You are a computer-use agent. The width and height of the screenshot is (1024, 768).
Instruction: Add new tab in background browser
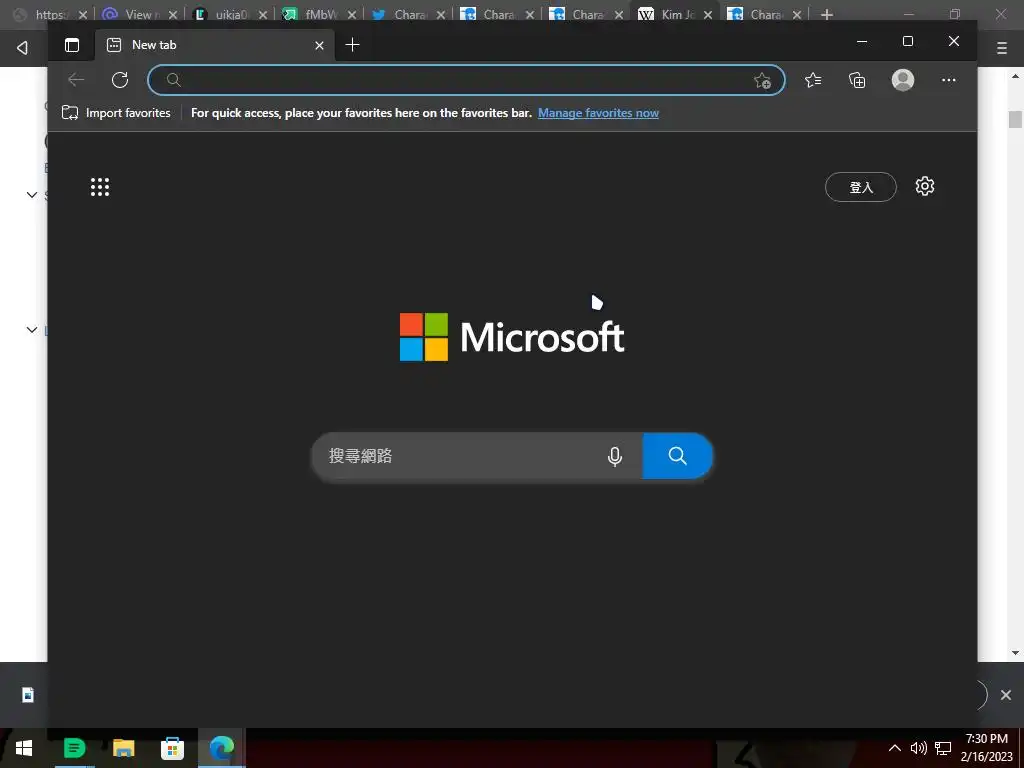coord(827,14)
